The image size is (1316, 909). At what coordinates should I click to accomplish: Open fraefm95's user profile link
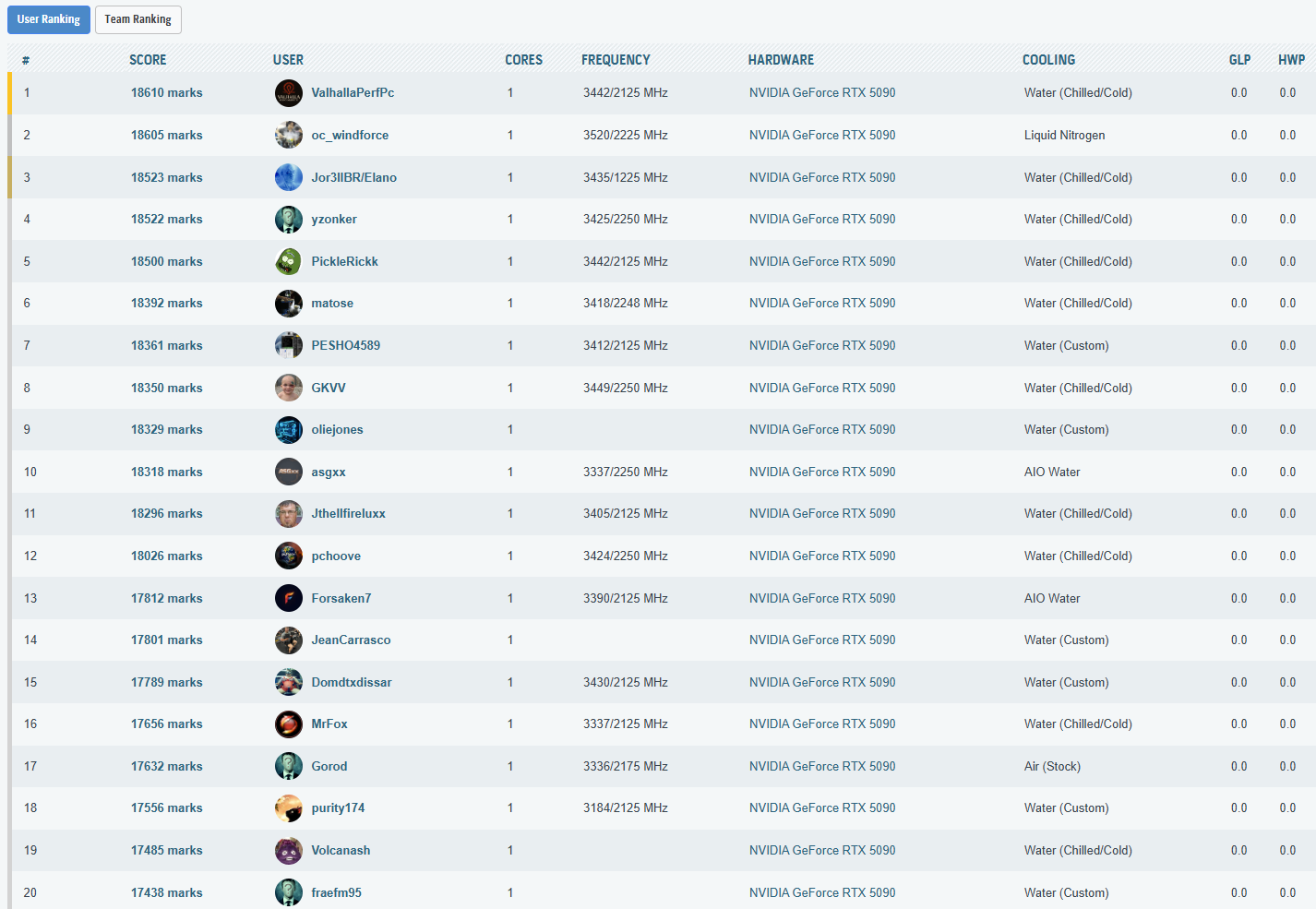tap(336, 892)
